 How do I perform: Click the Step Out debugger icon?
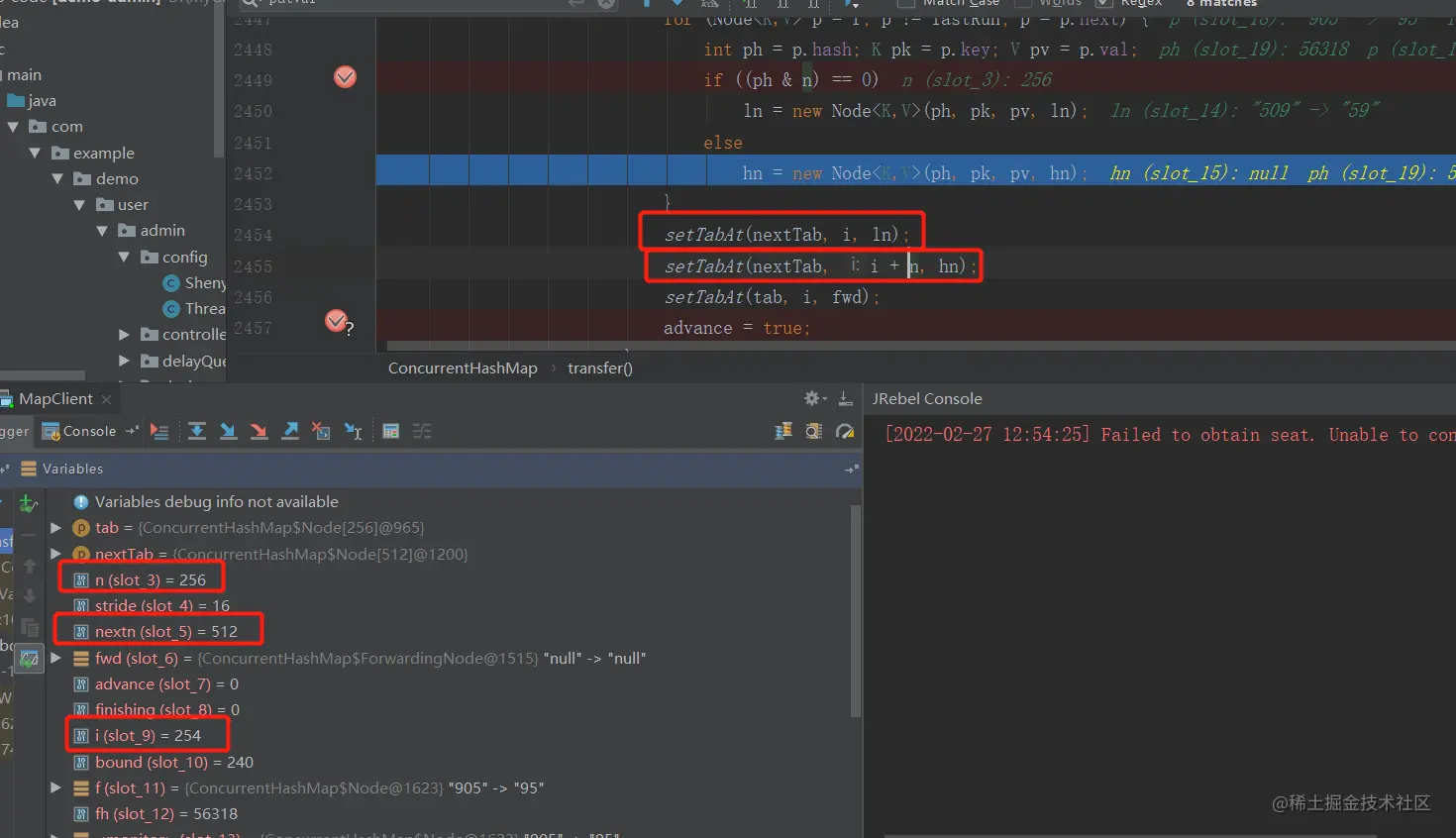(290, 431)
